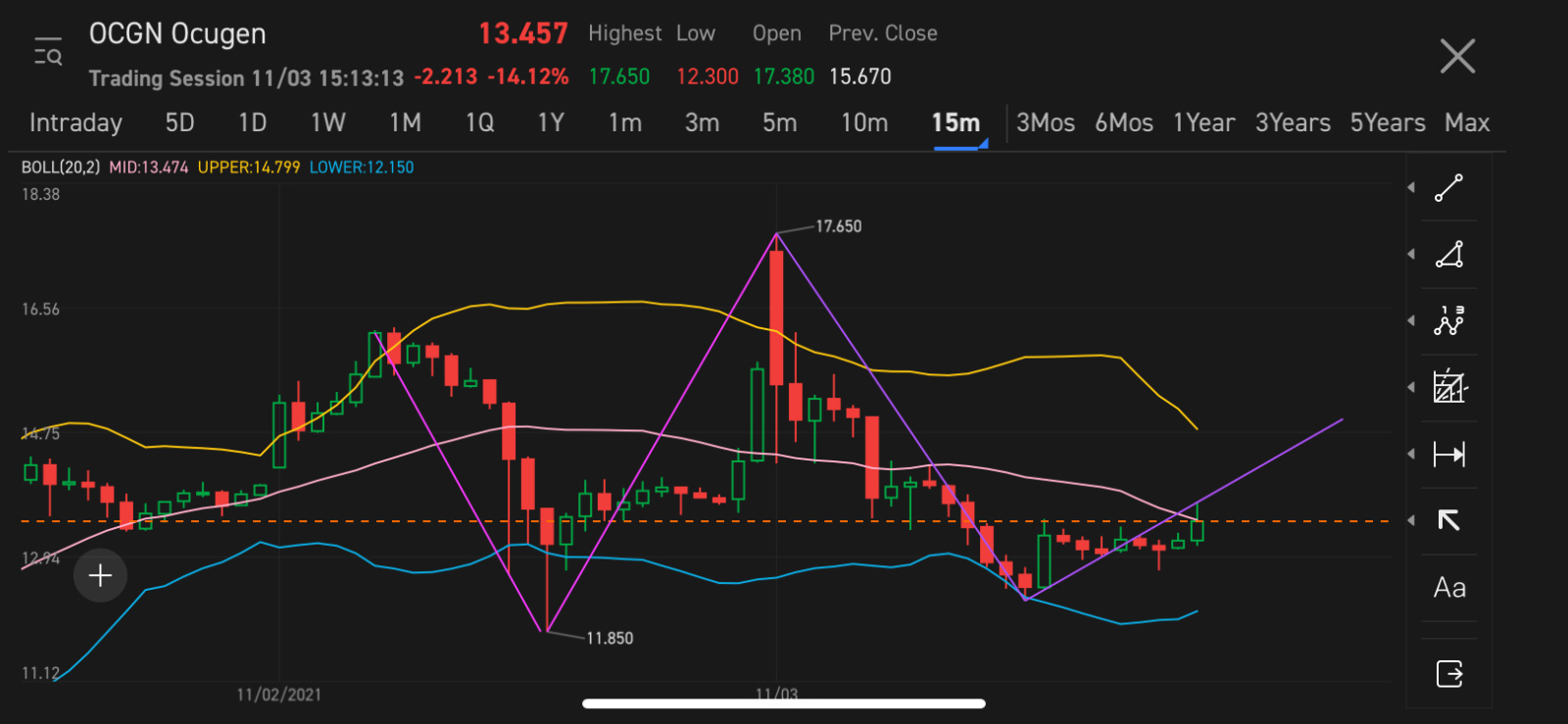This screenshot has width=1568, height=724.
Task: Close the chart with X button
Action: pyautogui.click(x=1457, y=56)
